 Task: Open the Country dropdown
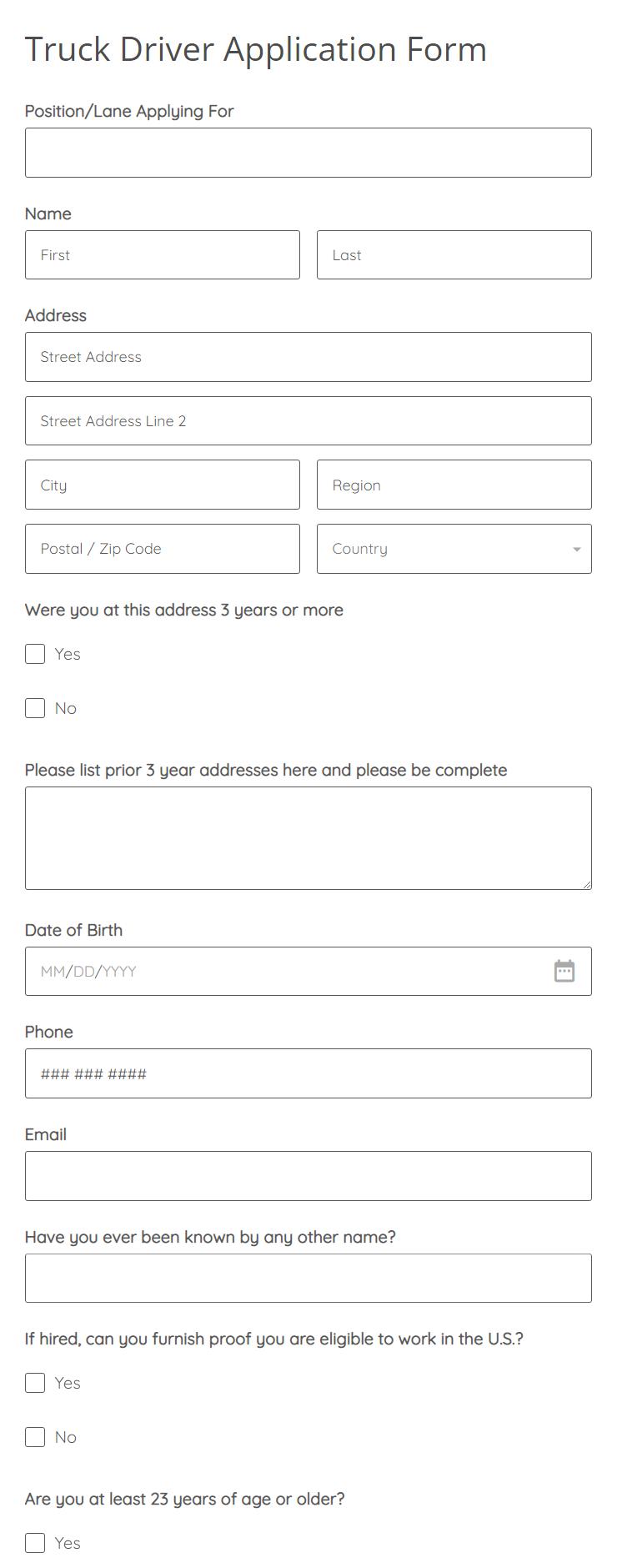coord(454,548)
